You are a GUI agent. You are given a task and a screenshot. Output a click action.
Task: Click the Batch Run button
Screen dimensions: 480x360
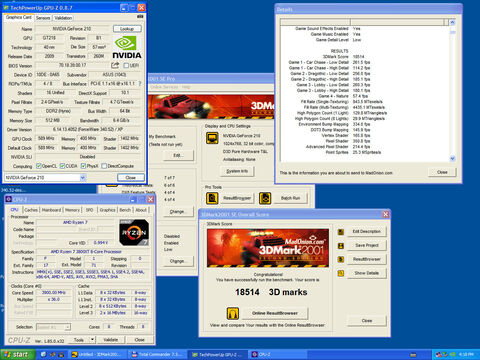point(290,198)
